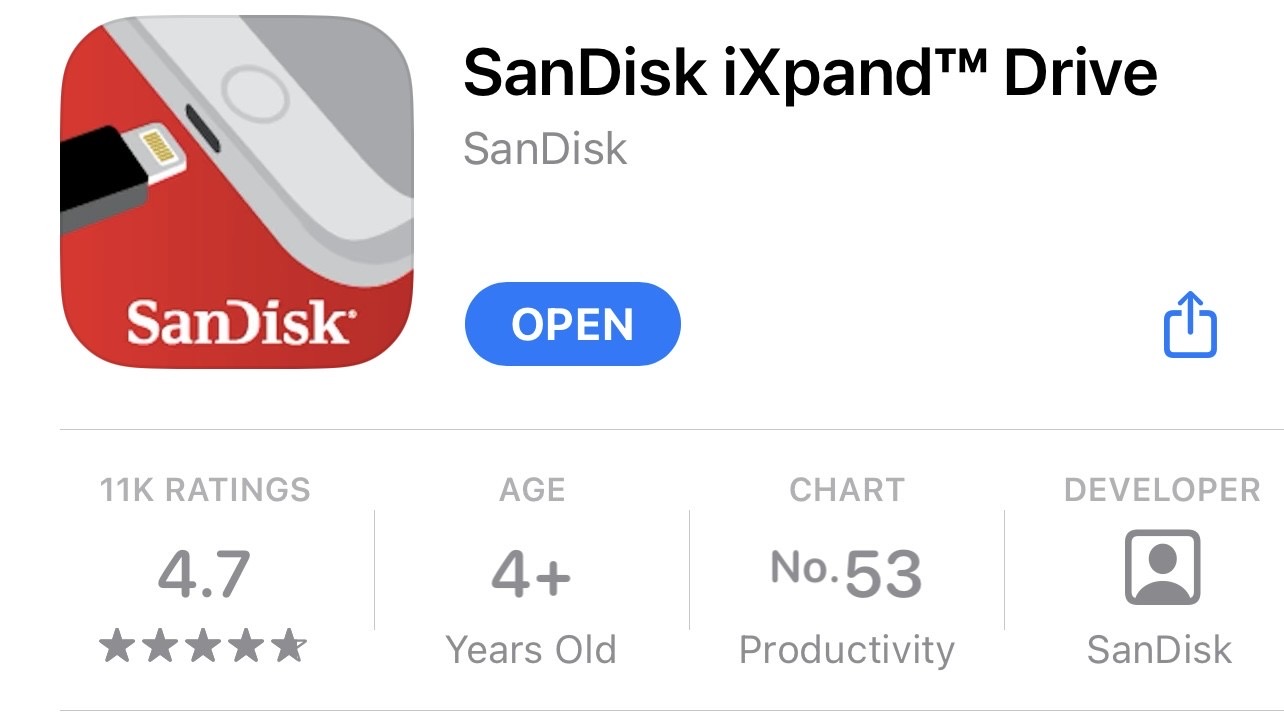Screen dimensions: 1284x724
Task: Tap the SanDisk iXpand Drive app icon
Action: 237,191
